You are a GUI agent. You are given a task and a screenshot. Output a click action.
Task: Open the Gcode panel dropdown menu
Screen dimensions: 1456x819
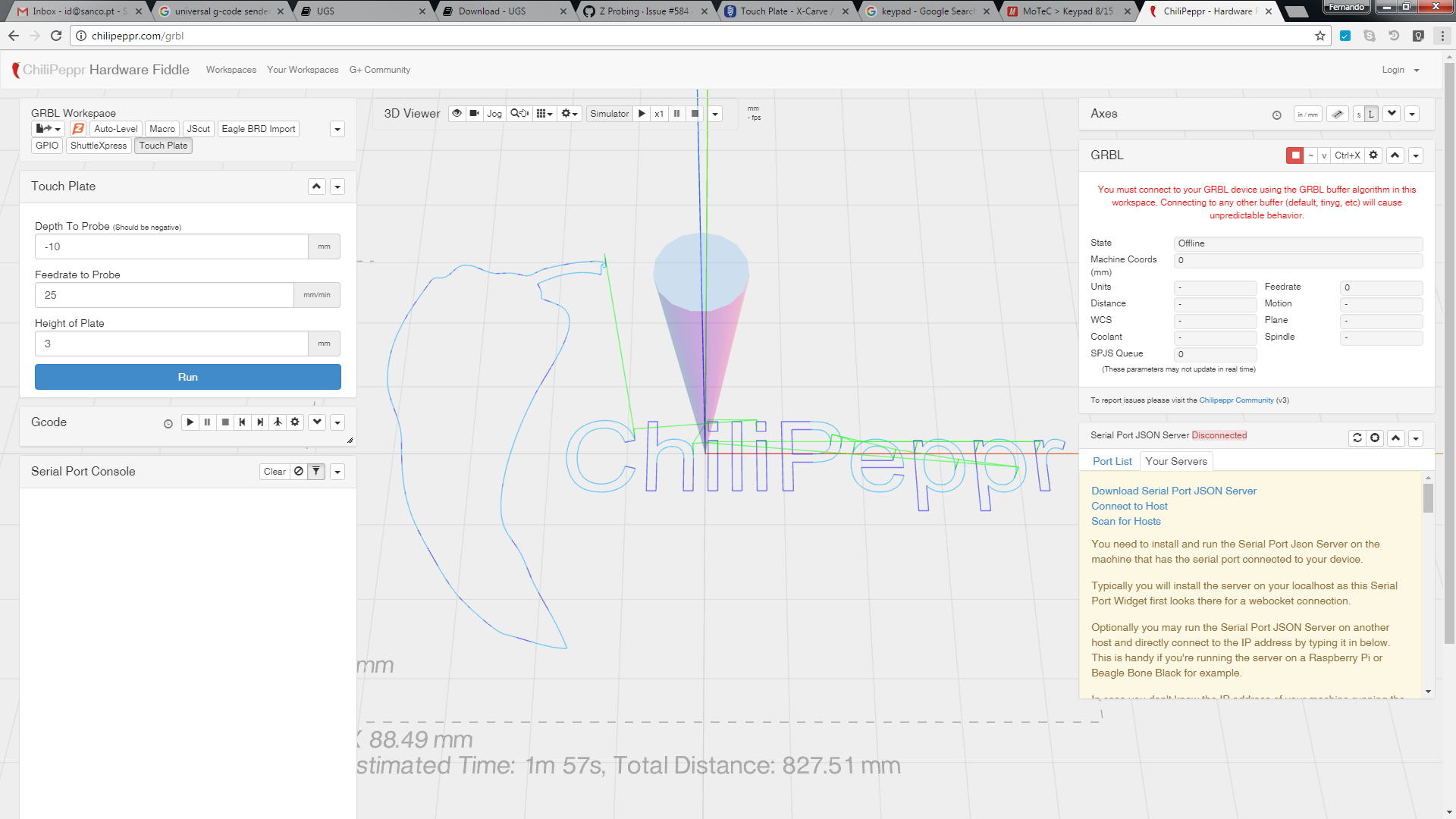click(337, 423)
